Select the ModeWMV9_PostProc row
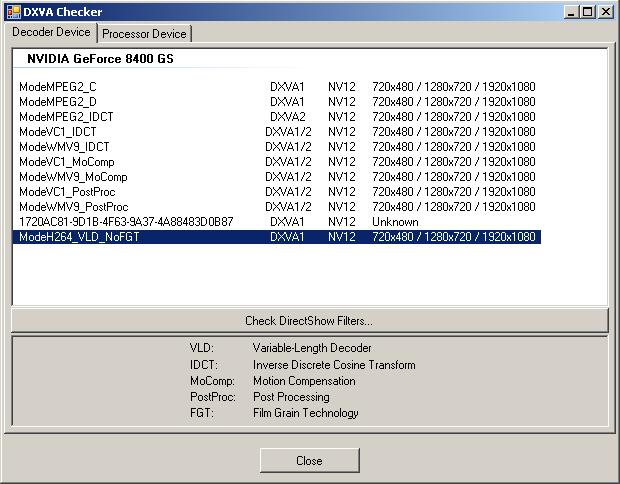The height and width of the screenshot is (484, 620). (x=277, y=207)
